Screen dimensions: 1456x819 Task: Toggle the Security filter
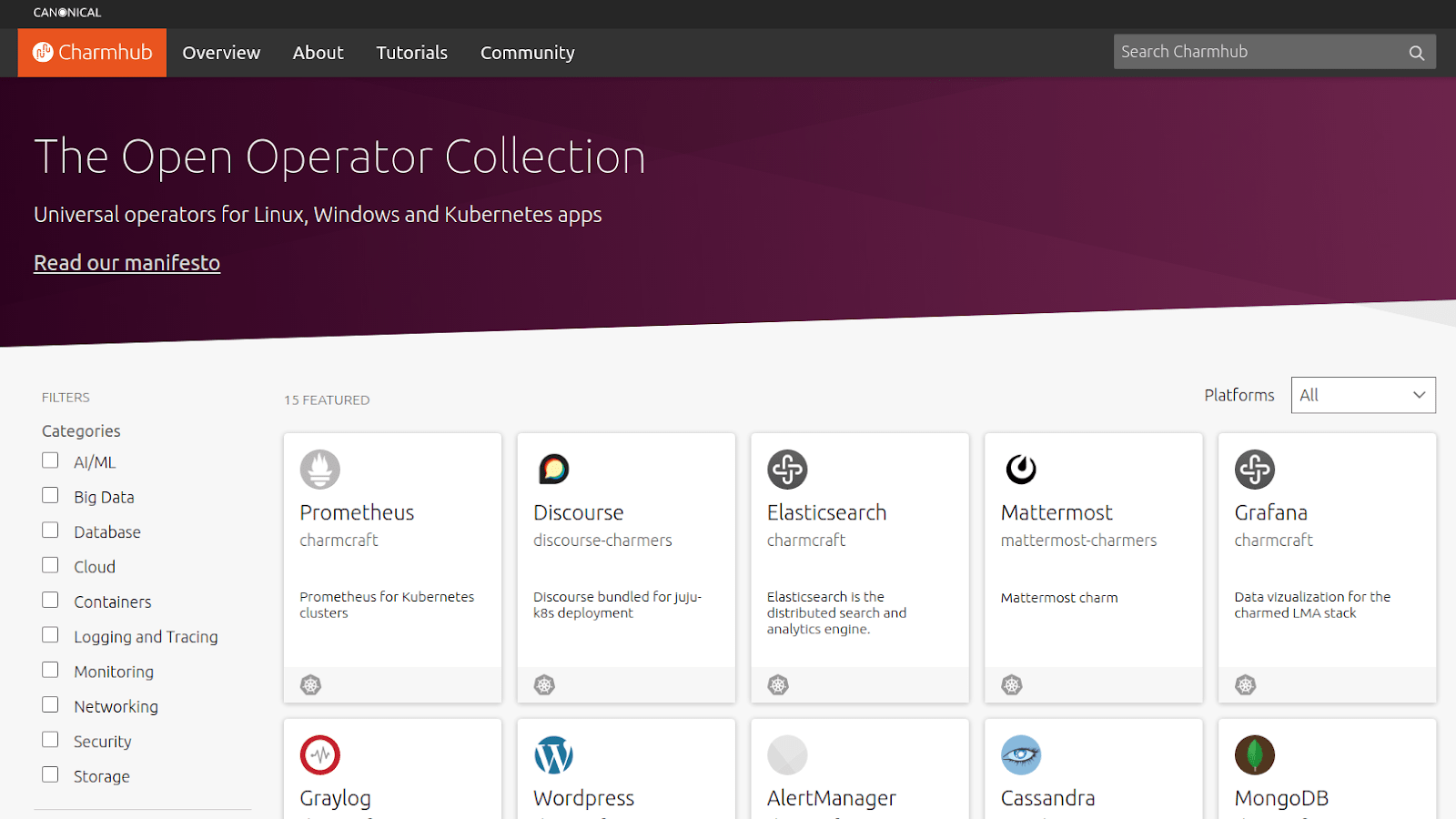50,740
